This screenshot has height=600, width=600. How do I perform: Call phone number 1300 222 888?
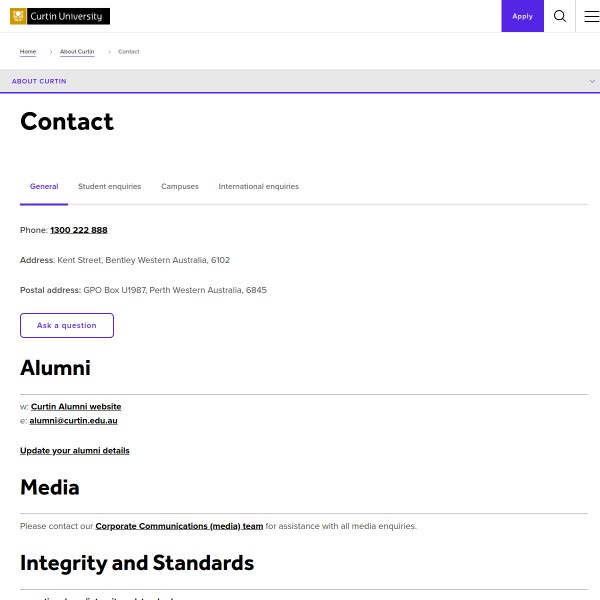pos(79,230)
